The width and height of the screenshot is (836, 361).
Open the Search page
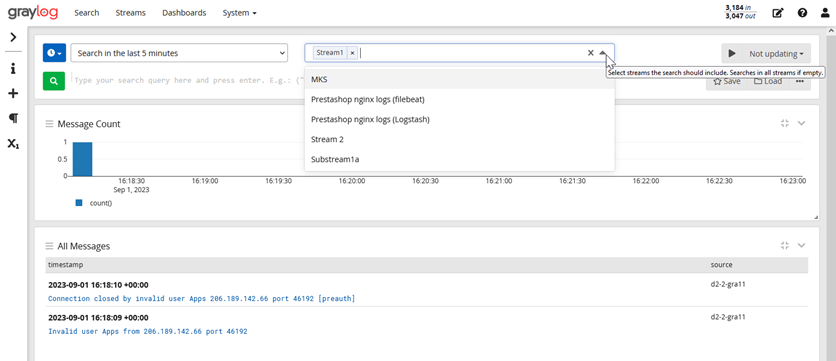[87, 13]
